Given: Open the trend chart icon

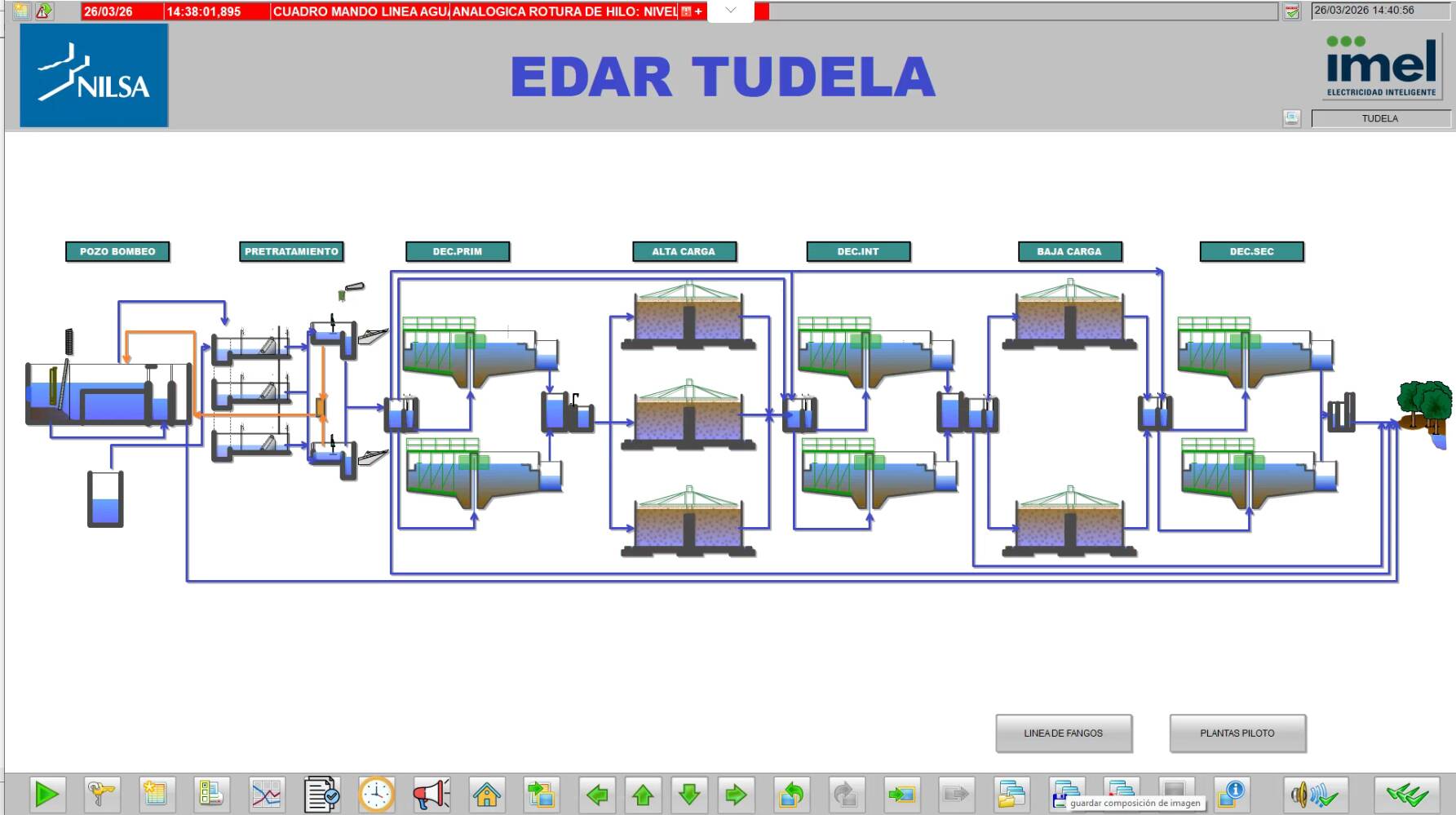Looking at the screenshot, I should (x=267, y=793).
